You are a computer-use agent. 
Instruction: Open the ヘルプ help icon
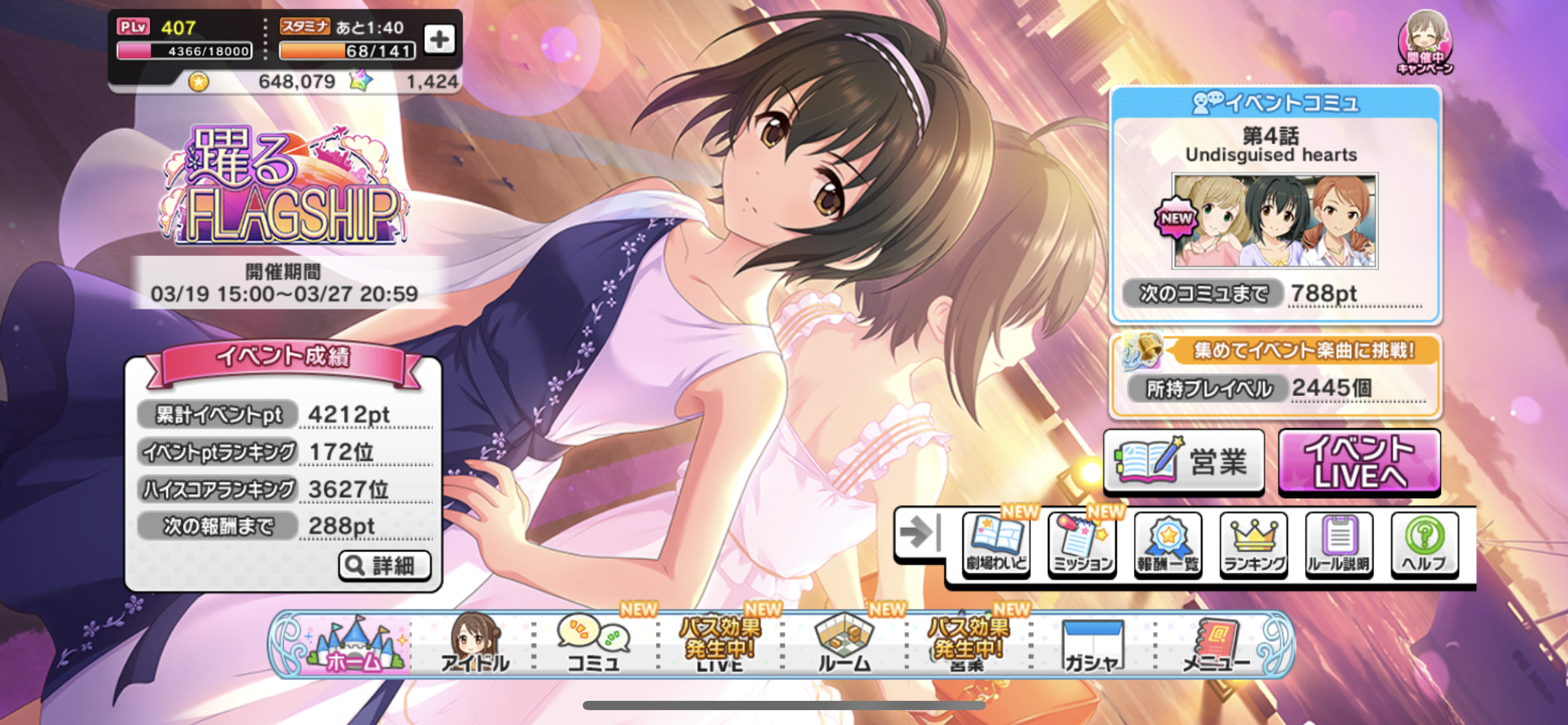pos(1425,544)
